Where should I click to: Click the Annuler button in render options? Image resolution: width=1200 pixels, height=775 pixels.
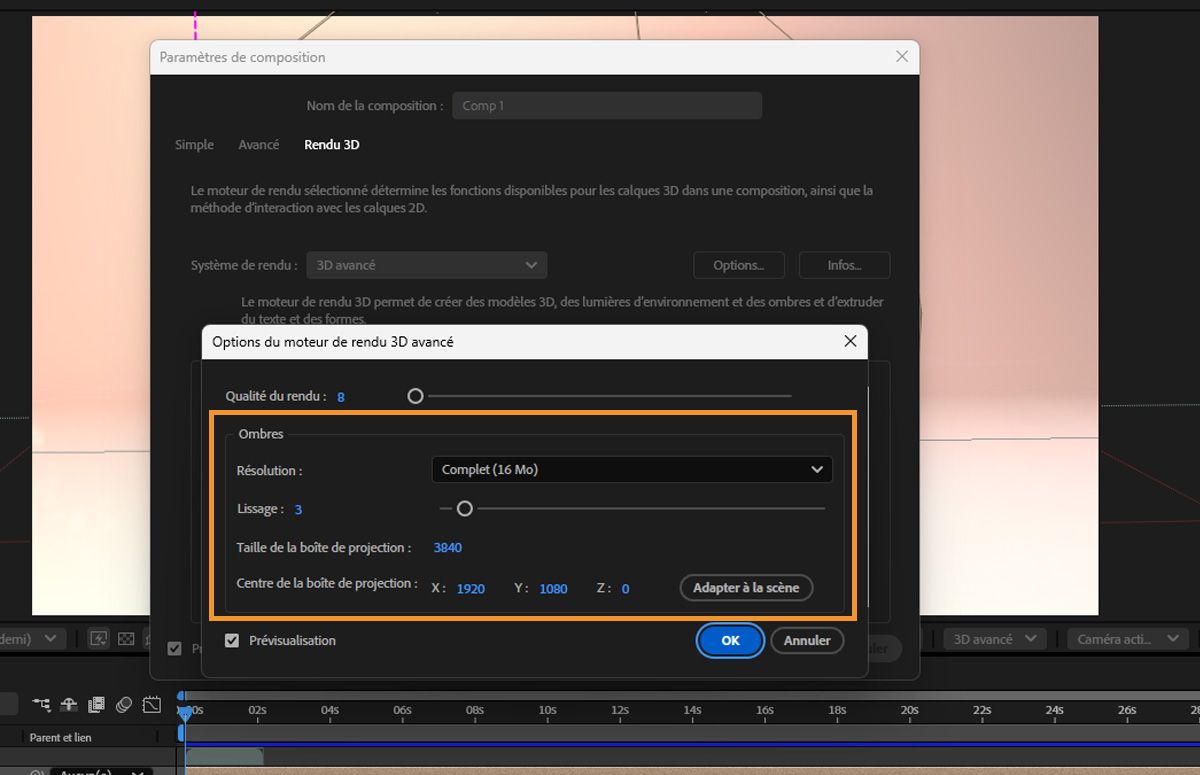click(807, 640)
